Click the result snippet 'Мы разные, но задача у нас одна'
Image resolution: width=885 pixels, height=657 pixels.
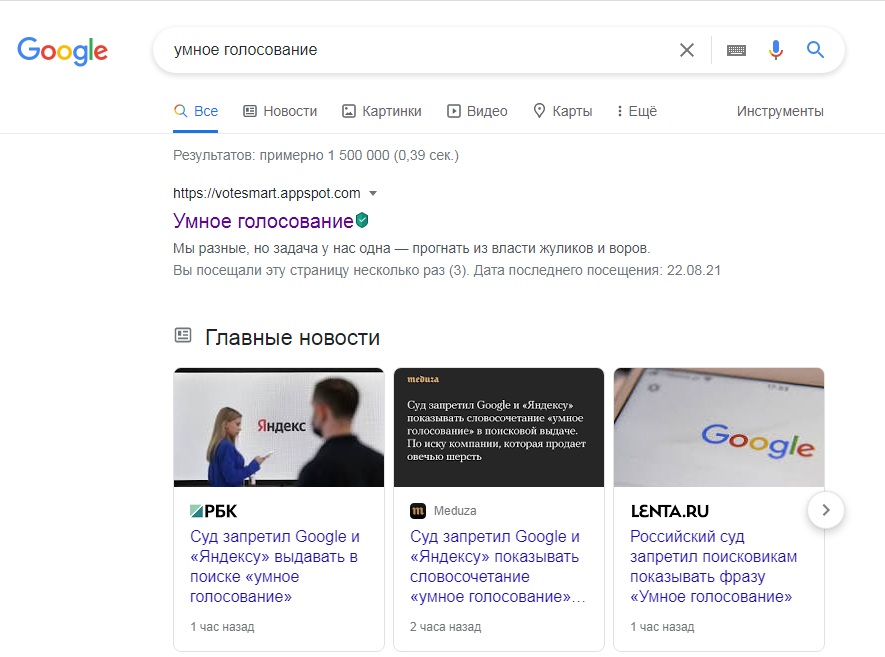(x=412, y=248)
